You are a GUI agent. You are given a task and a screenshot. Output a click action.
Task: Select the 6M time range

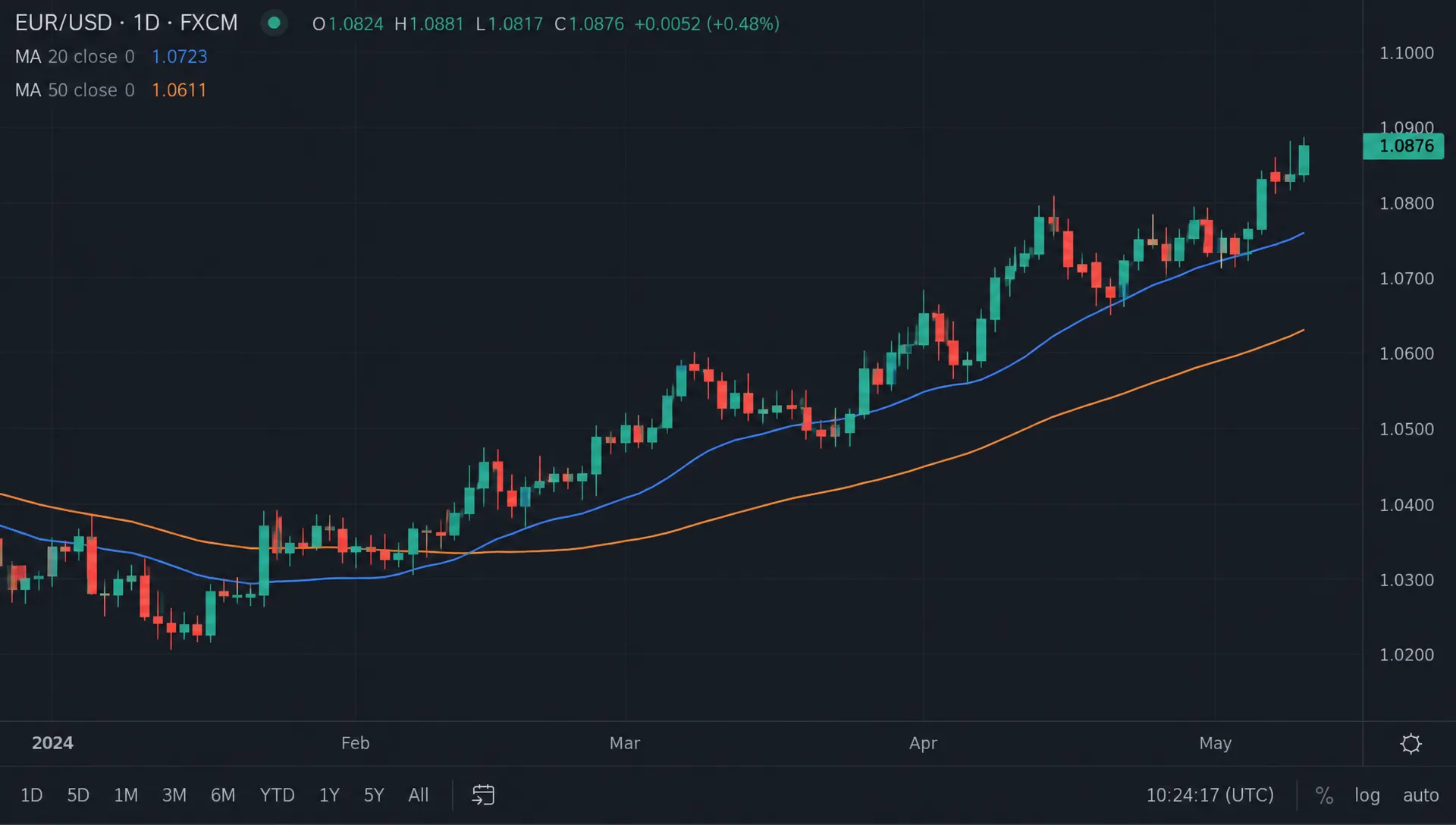click(223, 795)
